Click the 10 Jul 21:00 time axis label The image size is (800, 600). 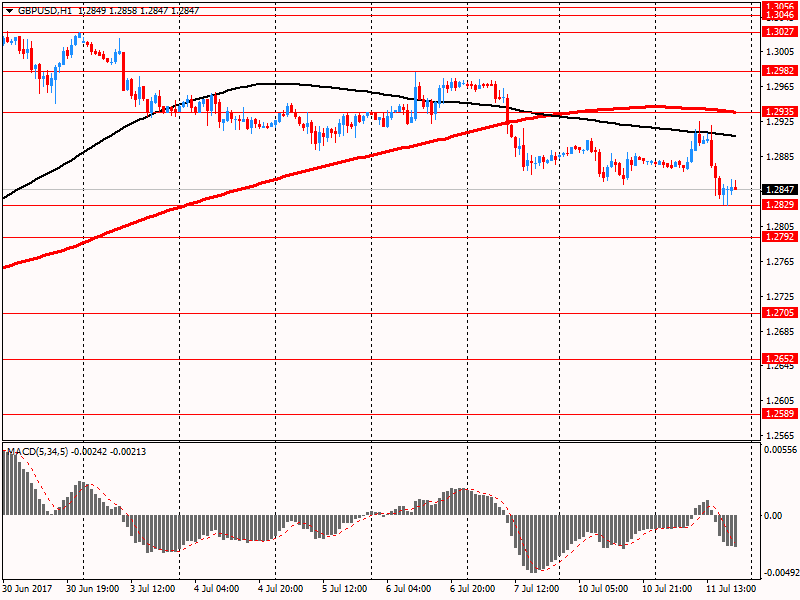[x=667, y=589]
